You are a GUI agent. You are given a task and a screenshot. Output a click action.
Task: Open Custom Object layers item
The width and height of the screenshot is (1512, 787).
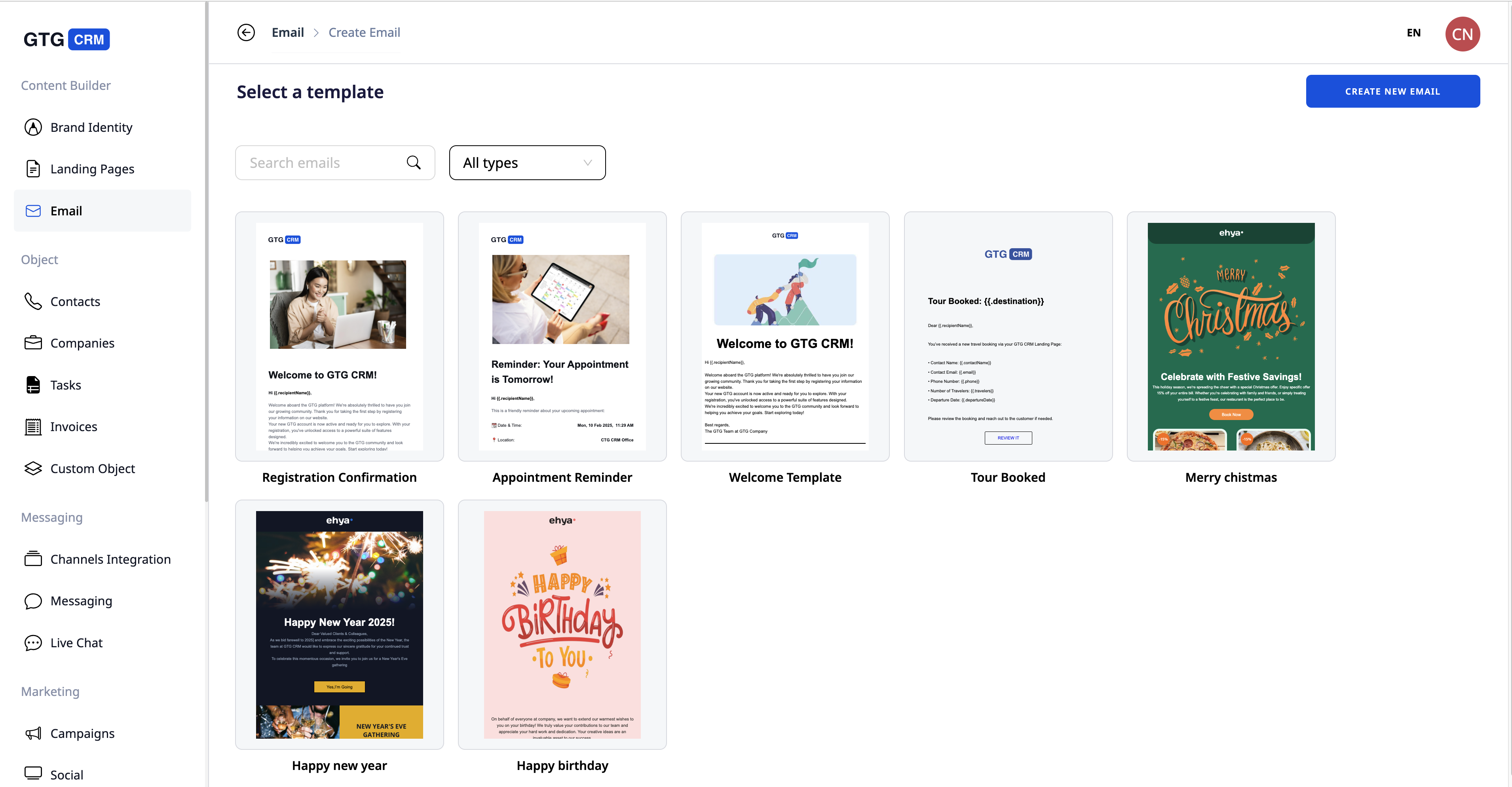(92, 468)
